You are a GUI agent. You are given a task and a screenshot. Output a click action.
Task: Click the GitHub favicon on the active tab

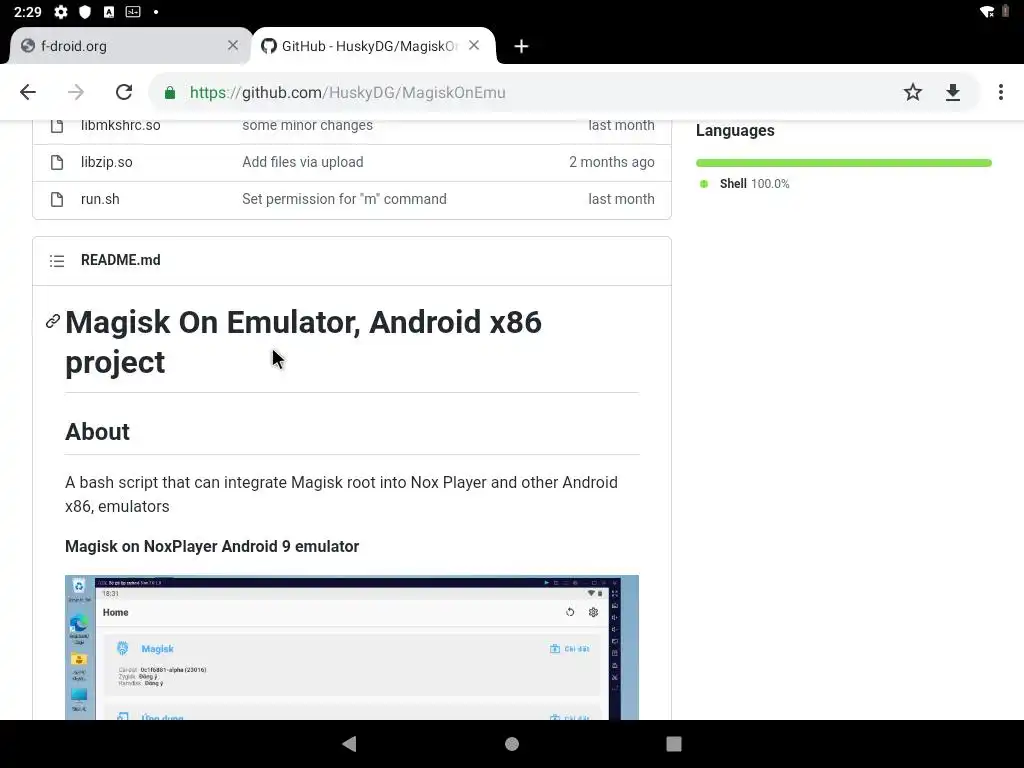[x=268, y=46]
